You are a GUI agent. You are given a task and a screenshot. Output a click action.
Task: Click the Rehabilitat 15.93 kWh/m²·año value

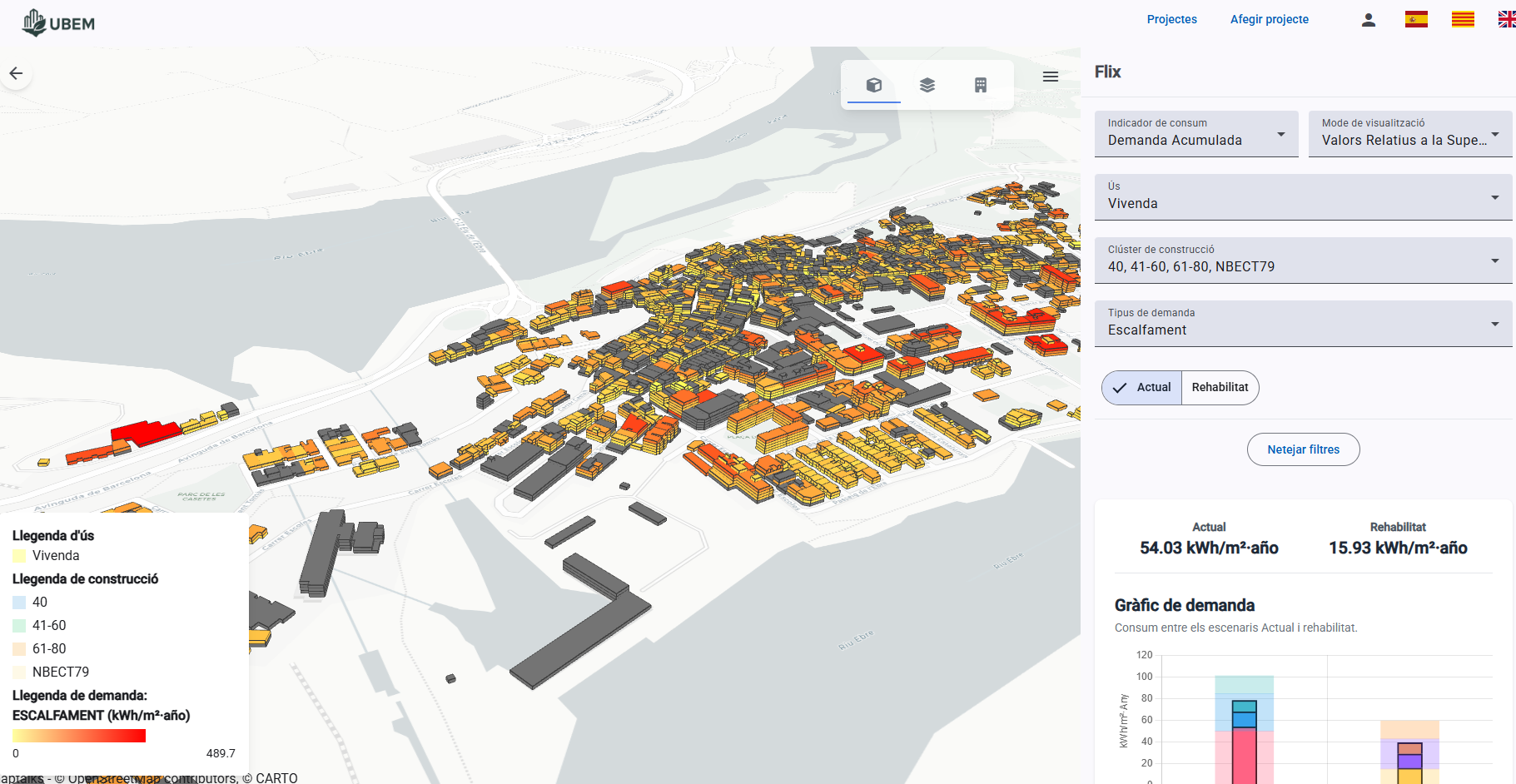click(1398, 548)
